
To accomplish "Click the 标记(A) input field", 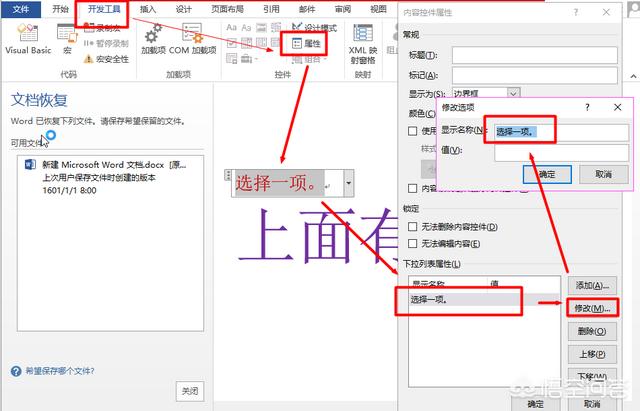I will tap(535, 76).
